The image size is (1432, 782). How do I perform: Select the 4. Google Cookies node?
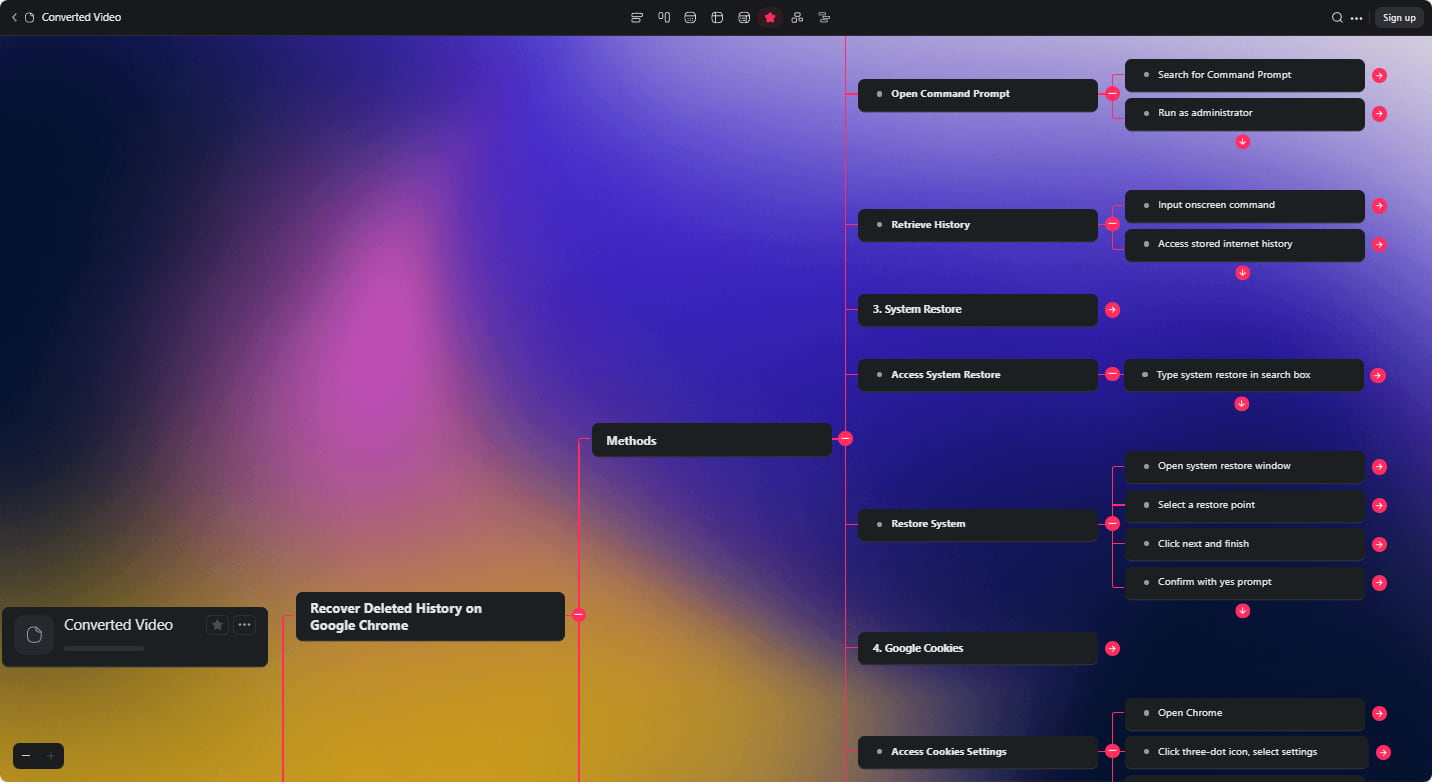tap(978, 648)
